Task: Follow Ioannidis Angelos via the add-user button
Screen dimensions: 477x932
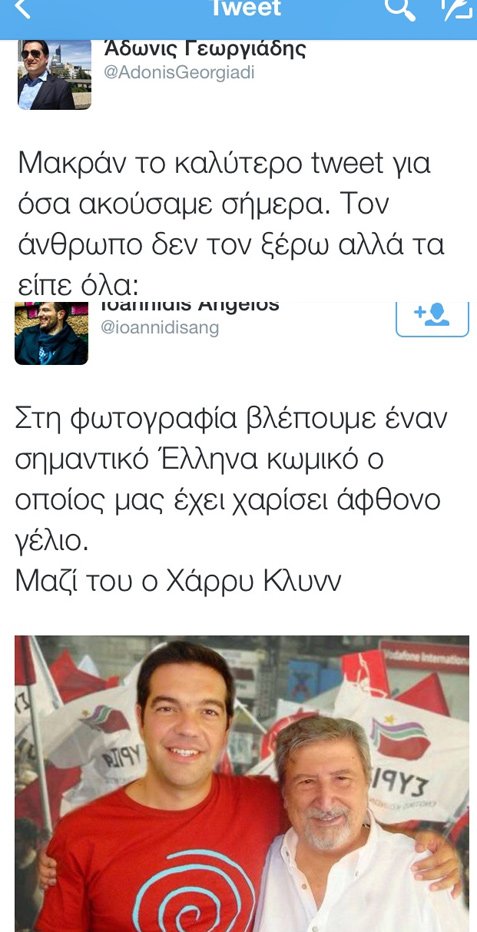Action: (432, 319)
